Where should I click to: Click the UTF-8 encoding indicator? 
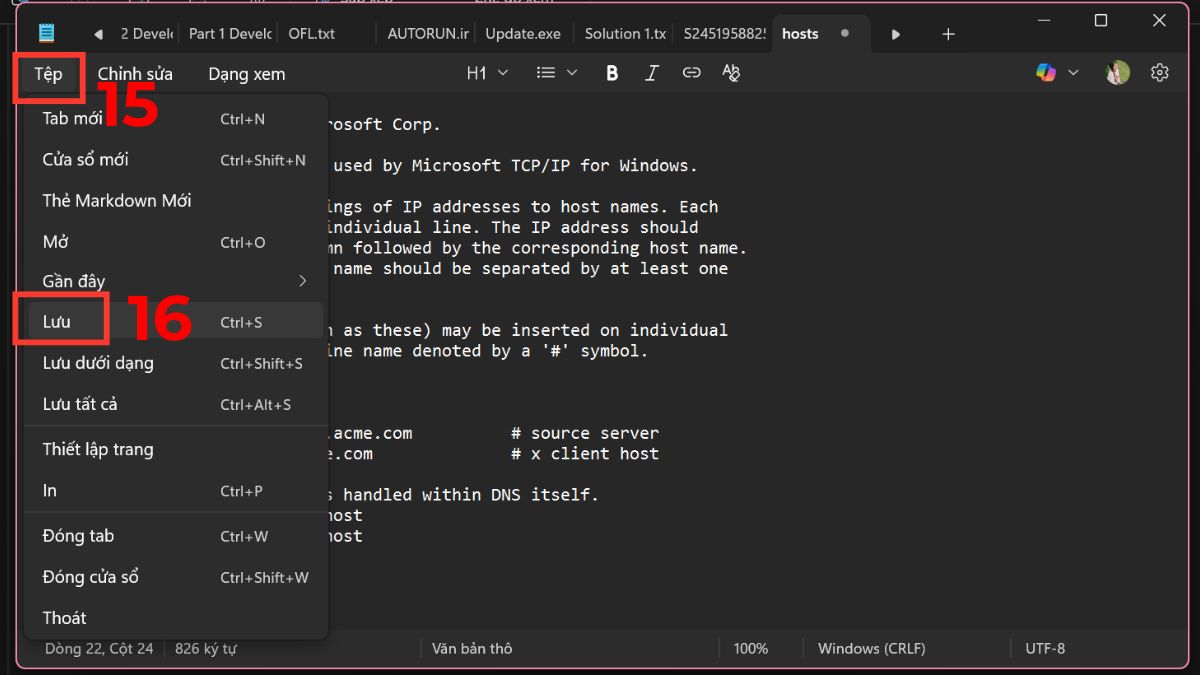[x=1045, y=649]
